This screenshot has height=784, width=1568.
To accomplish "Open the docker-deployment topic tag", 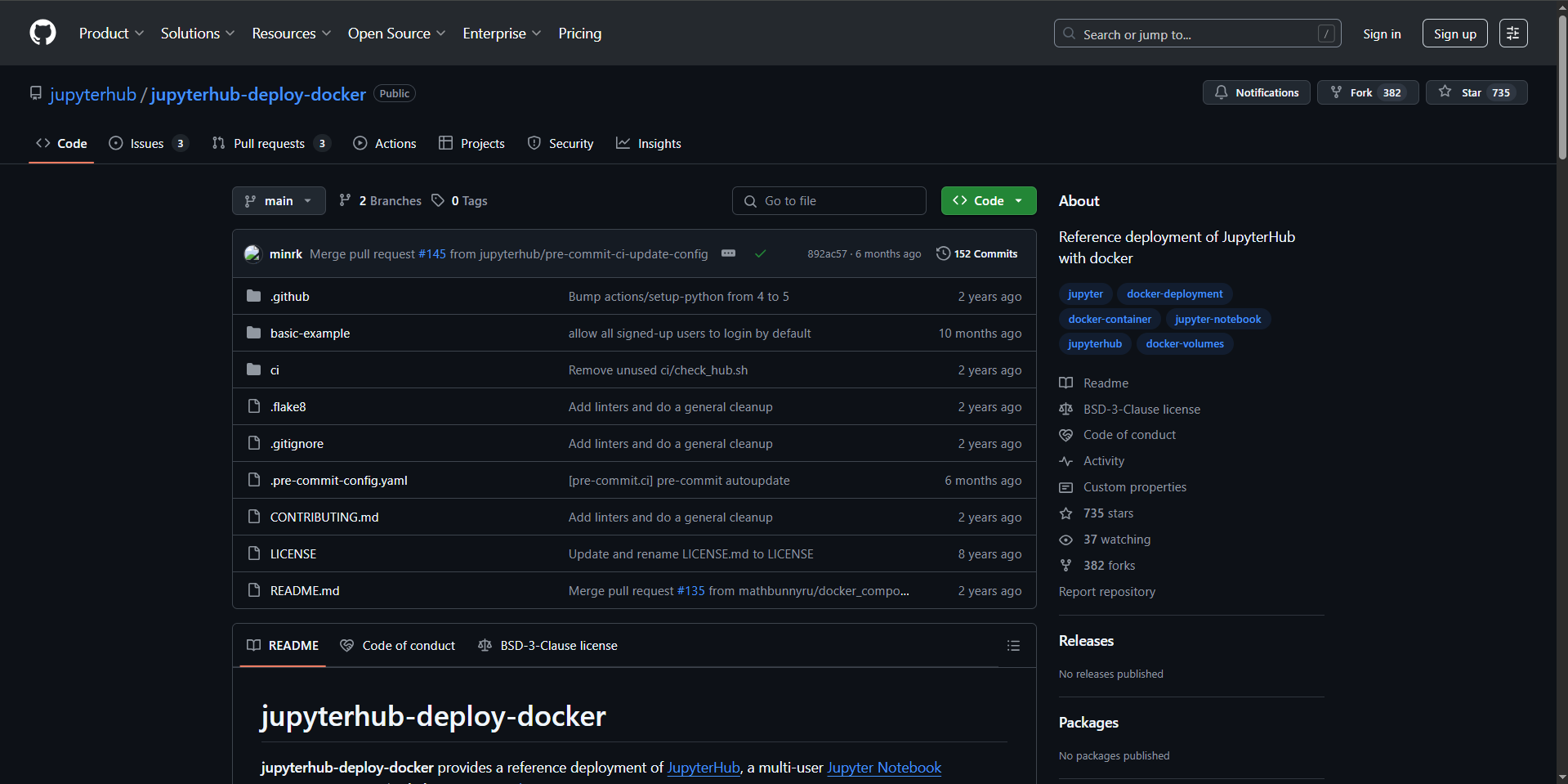I will pos(1174,294).
